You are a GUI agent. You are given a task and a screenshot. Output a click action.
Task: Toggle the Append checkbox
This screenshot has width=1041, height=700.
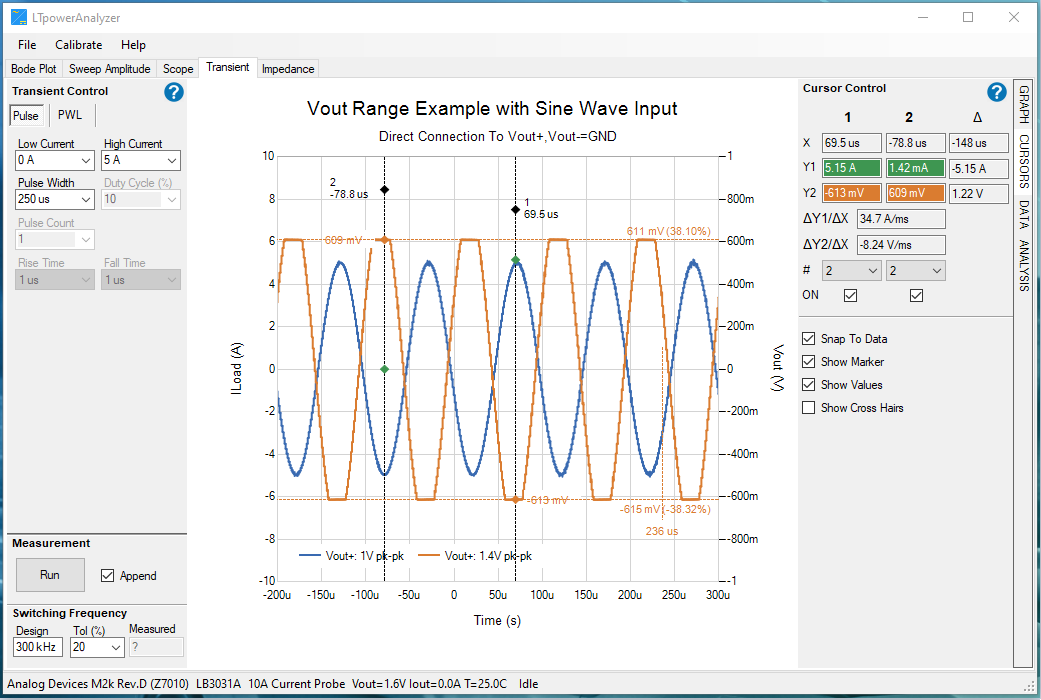(108, 575)
